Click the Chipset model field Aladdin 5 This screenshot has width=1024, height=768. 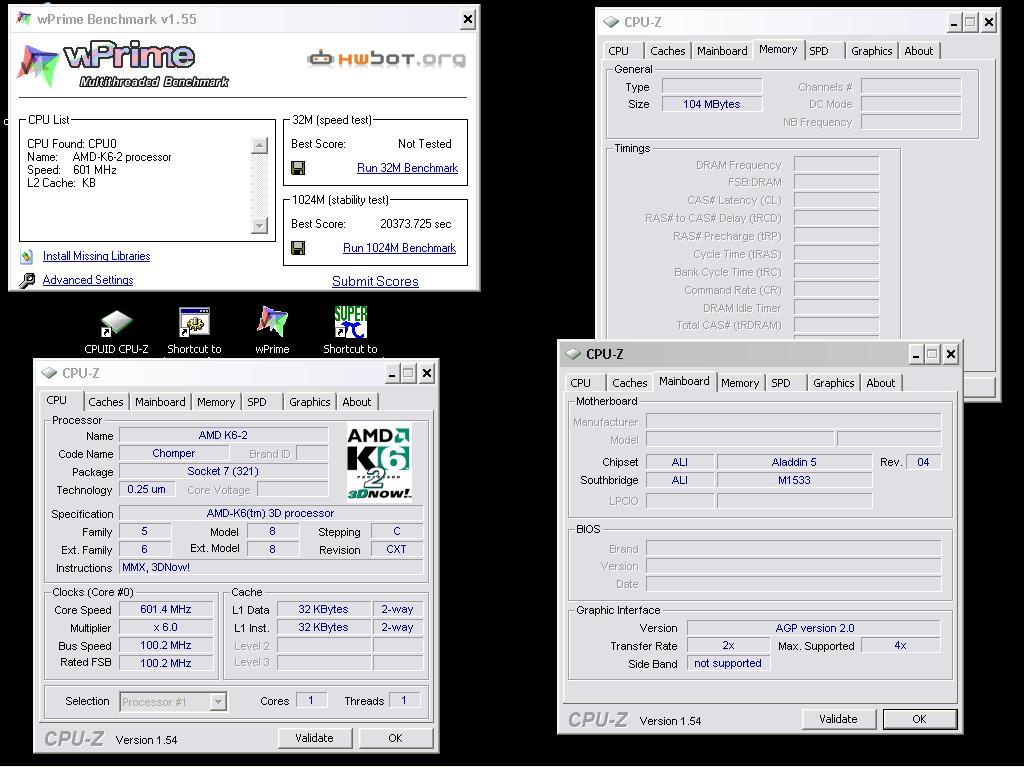tap(794, 462)
